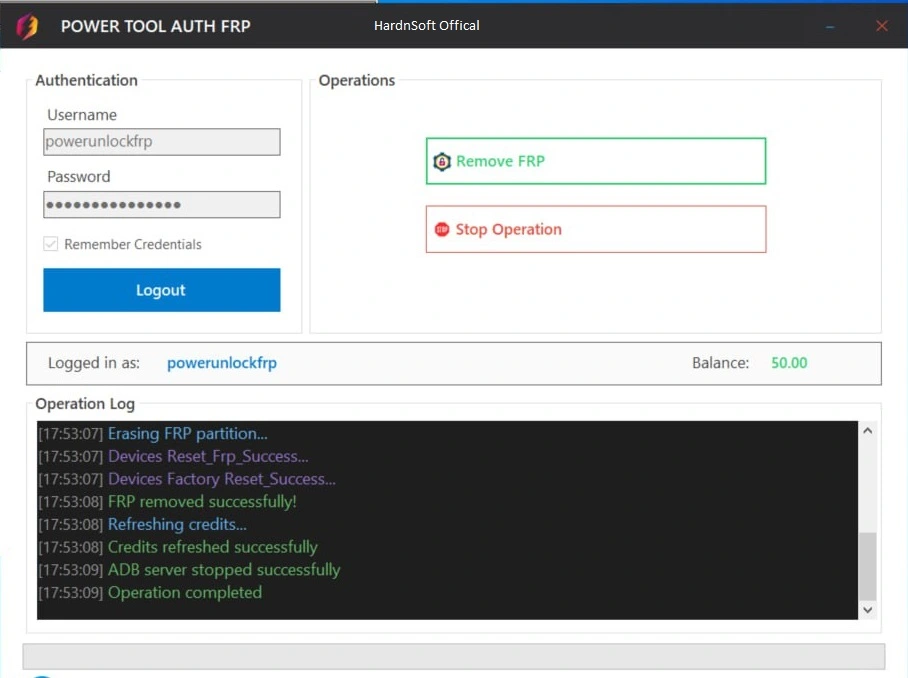The width and height of the screenshot is (908, 678).
Task: Click the blue Logout button
Action: [161, 290]
